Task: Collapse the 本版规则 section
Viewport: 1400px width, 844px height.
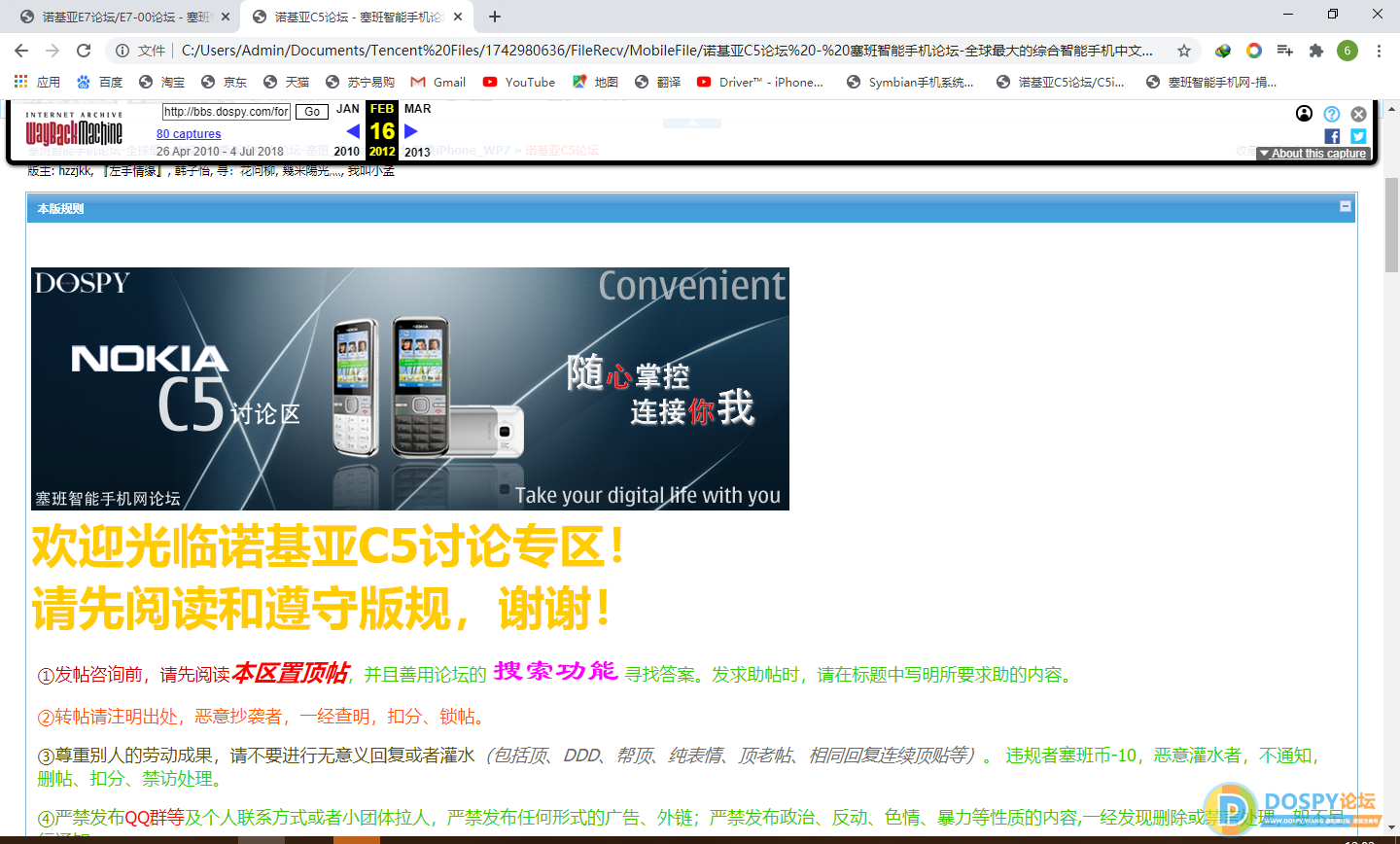Action: tap(1346, 206)
